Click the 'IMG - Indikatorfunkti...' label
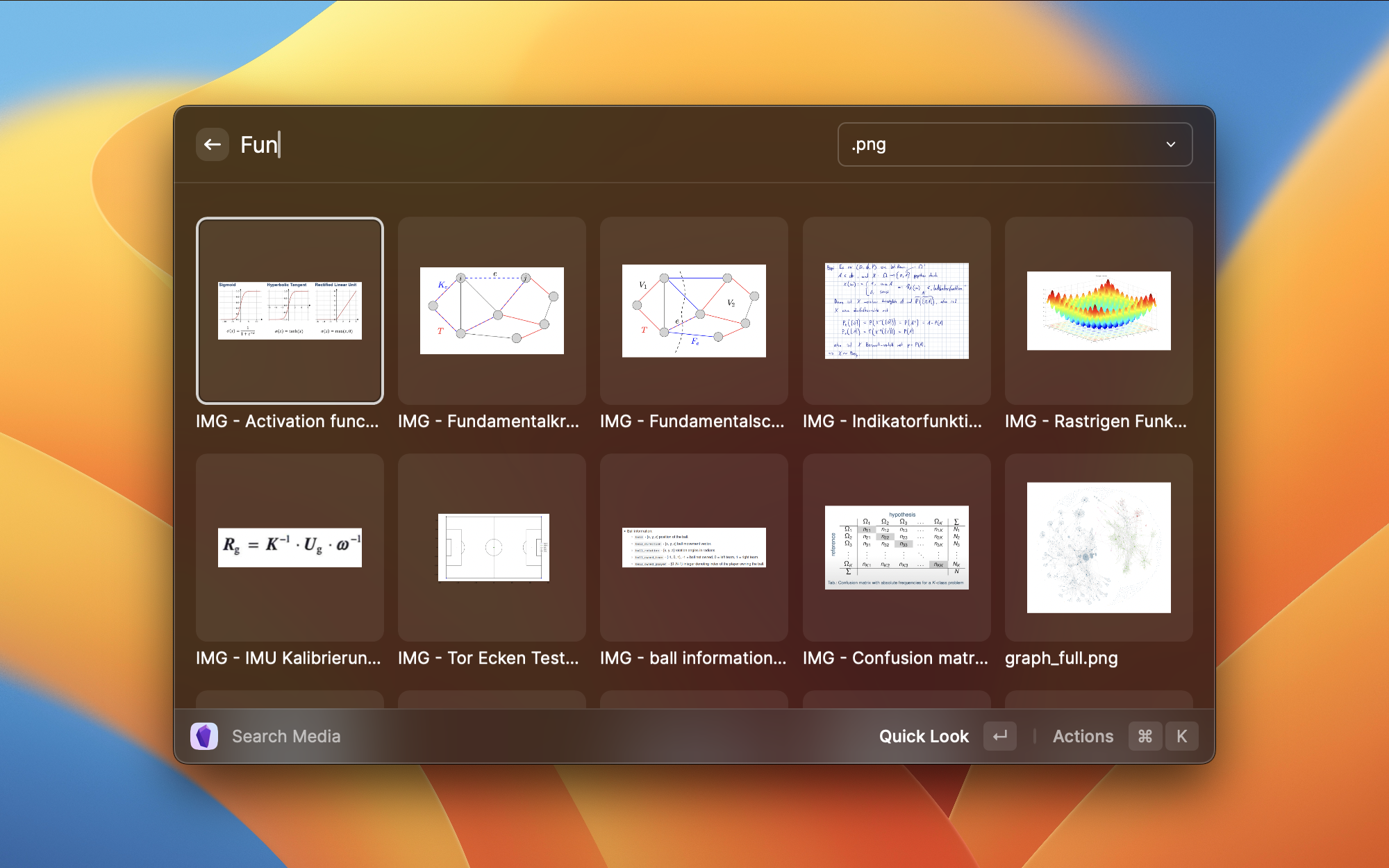 pyautogui.click(x=892, y=422)
